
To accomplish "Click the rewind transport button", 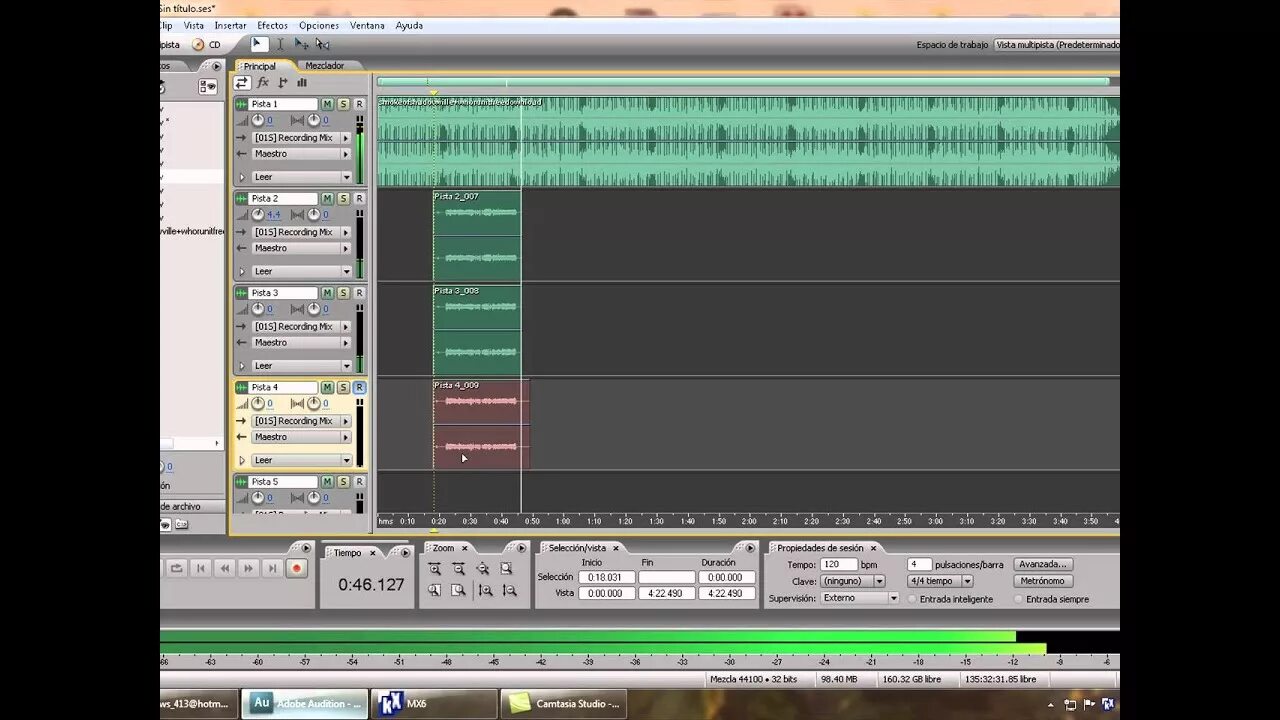I will (224, 568).
